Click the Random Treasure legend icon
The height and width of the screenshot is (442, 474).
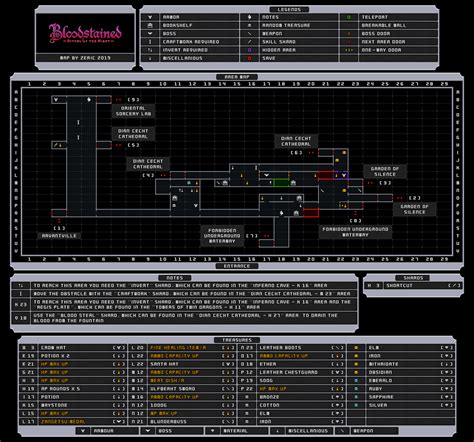pyautogui.click(x=249, y=25)
